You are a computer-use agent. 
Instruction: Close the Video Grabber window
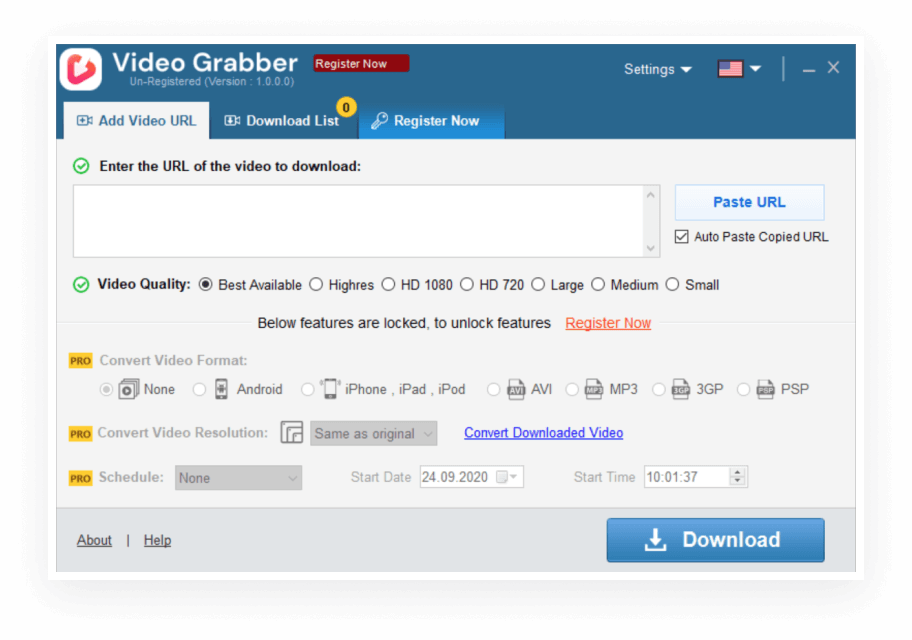tap(833, 68)
